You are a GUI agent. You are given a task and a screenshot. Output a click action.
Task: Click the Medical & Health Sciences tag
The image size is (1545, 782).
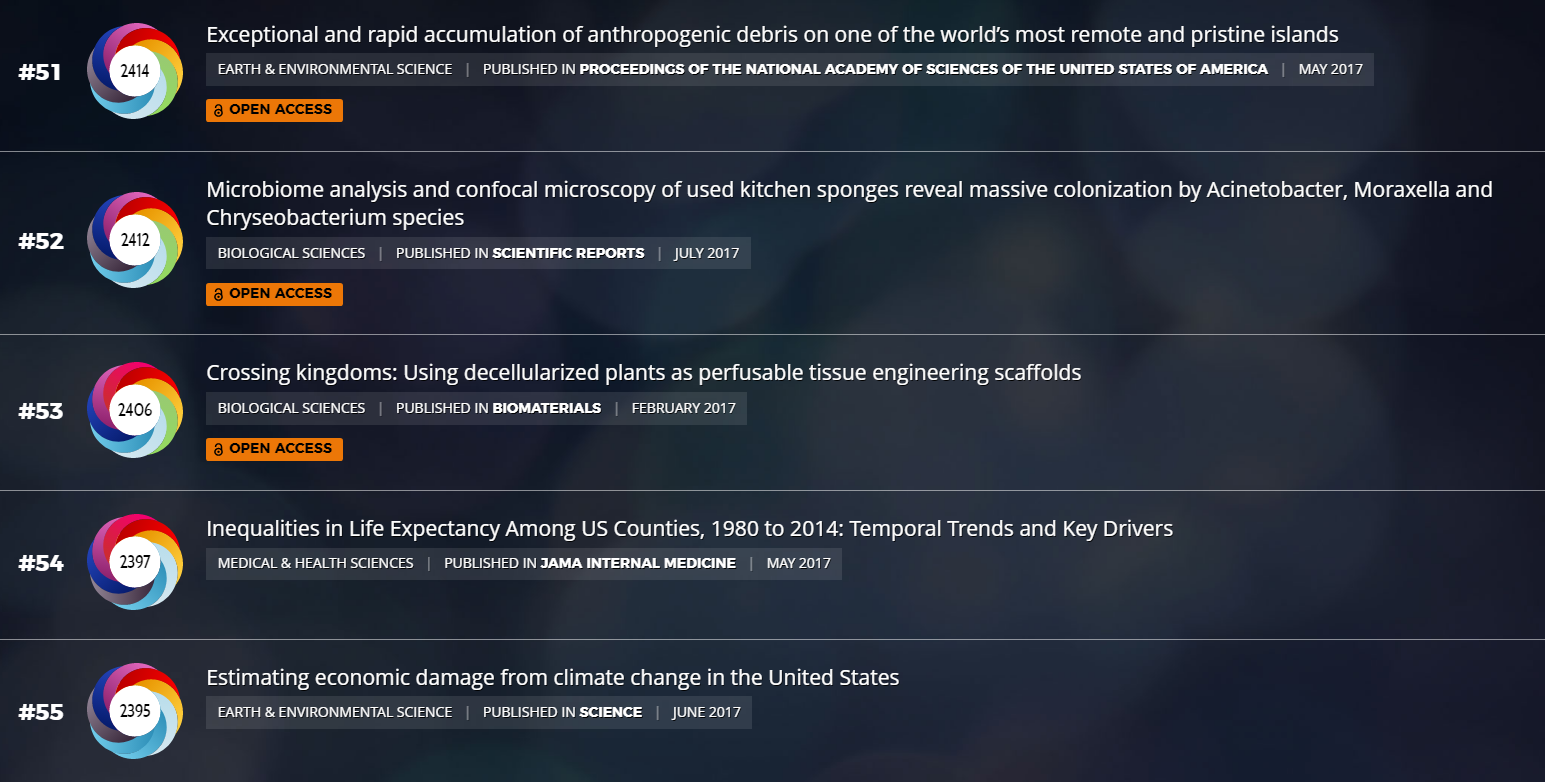(315, 563)
